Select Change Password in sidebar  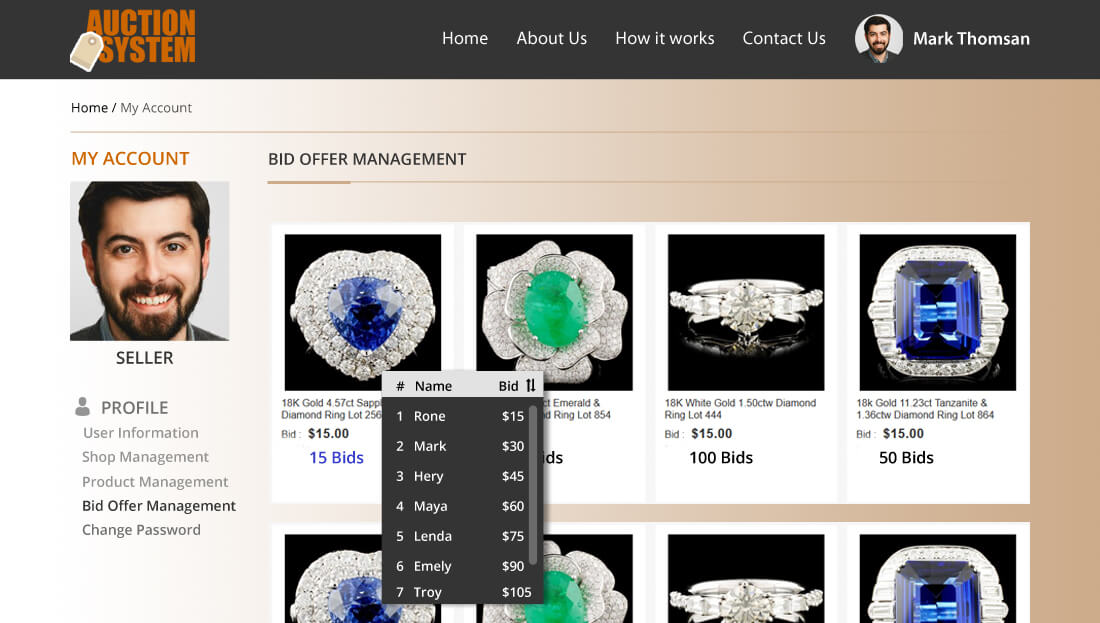click(x=141, y=530)
